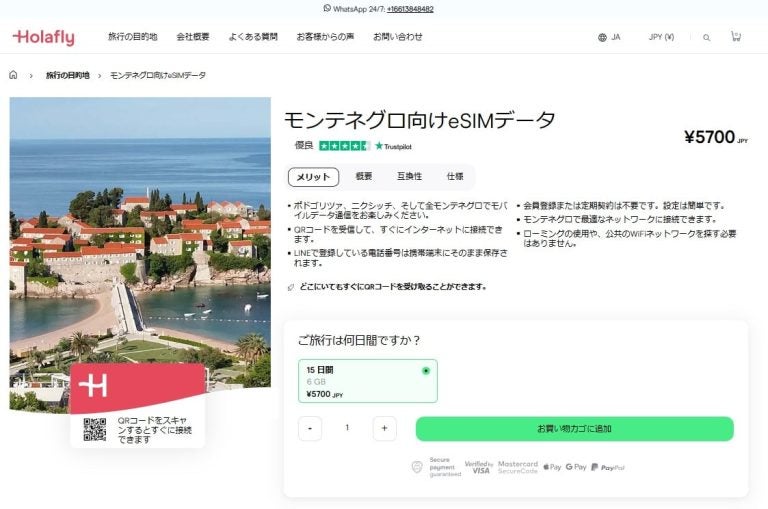Switch to the メリット tab
Screen dimensions: 768x509
coord(313,177)
